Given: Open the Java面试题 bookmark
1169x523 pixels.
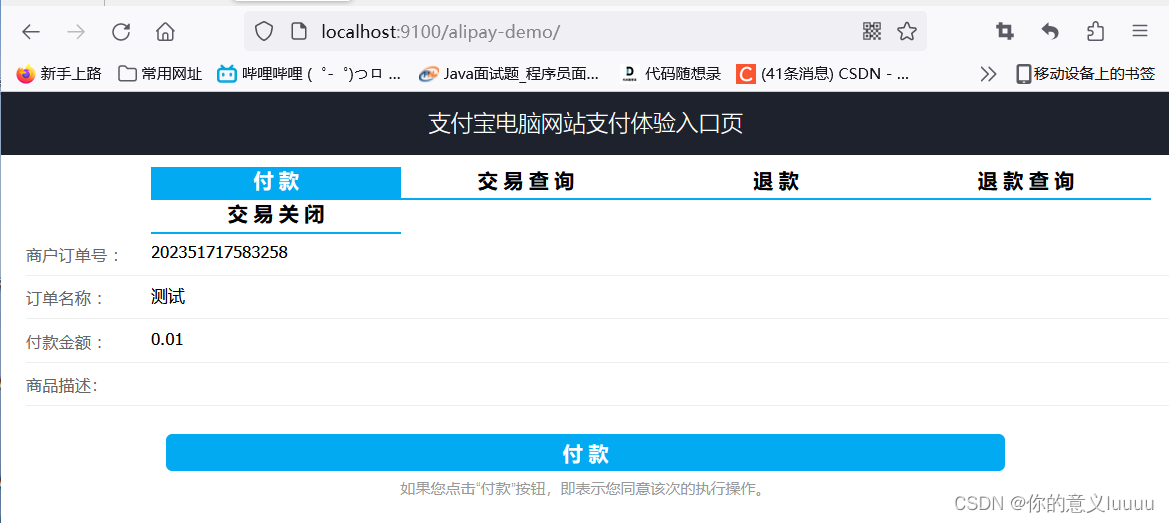Looking at the screenshot, I should click(x=509, y=74).
